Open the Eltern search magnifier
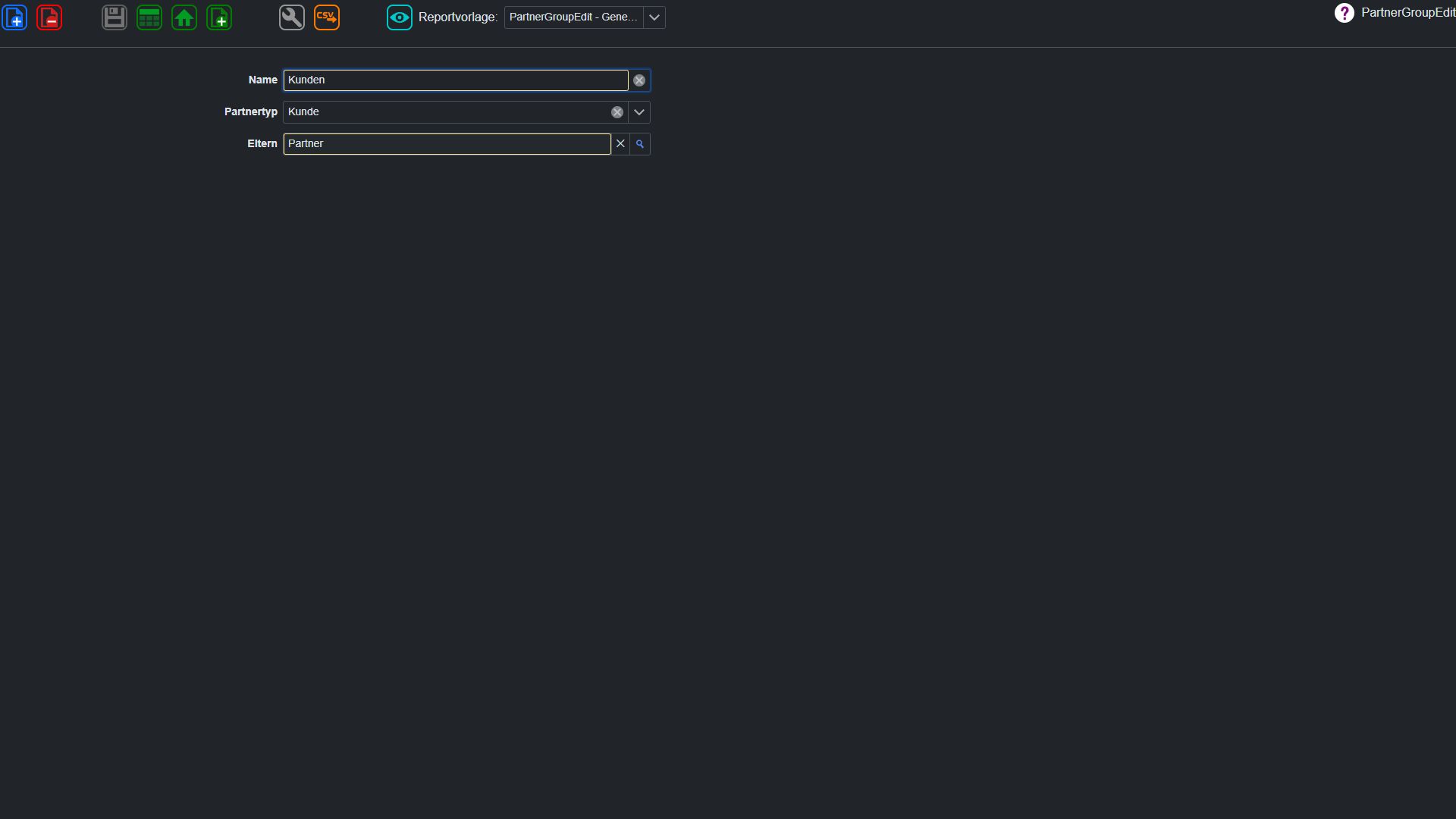The image size is (1456, 819). click(x=640, y=144)
